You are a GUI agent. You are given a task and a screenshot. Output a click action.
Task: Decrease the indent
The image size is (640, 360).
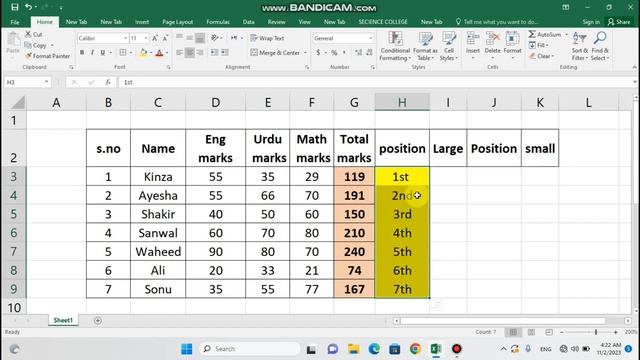[214, 53]
